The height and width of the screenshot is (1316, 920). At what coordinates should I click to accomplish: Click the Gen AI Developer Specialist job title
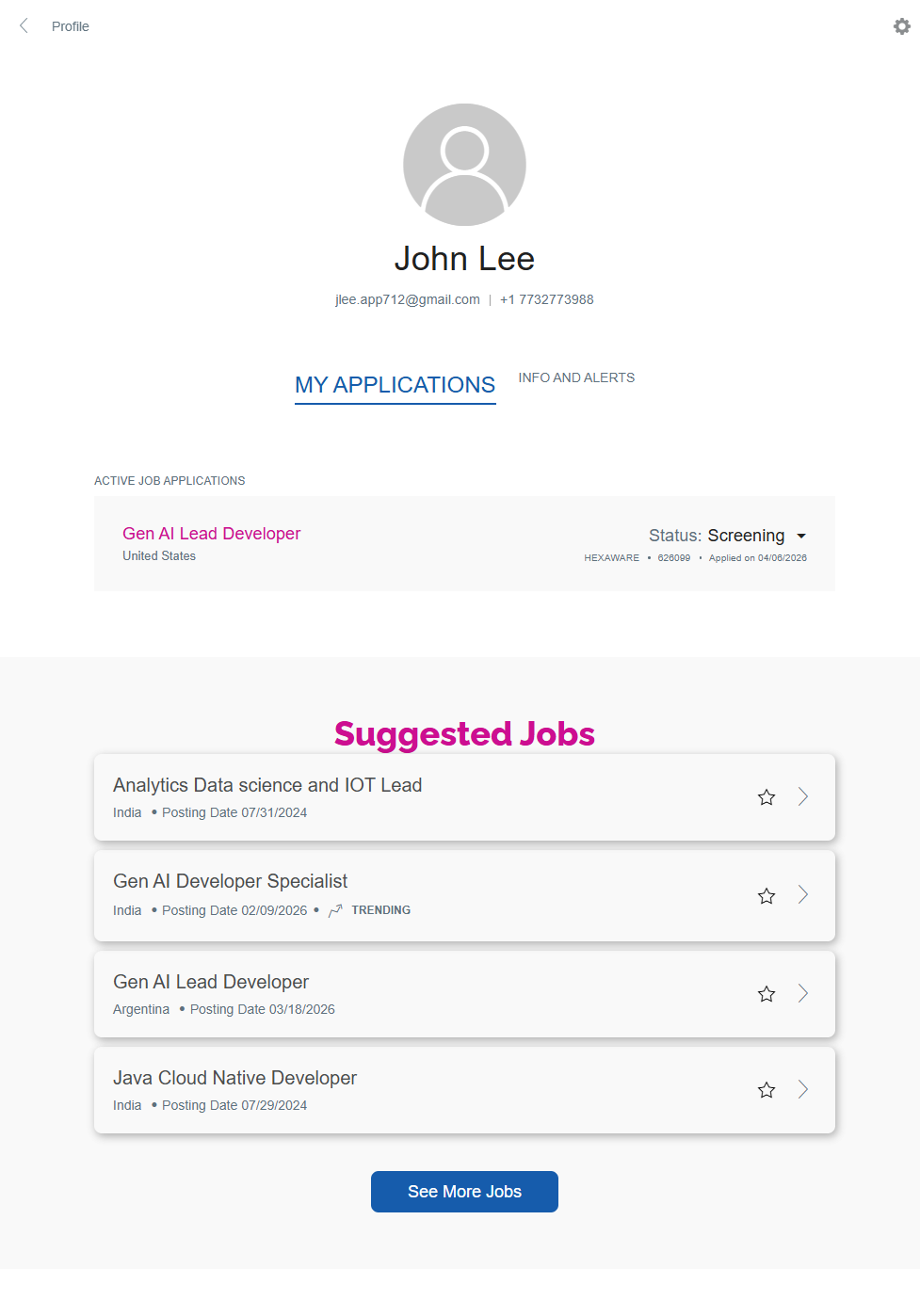[x=230, y=881]
